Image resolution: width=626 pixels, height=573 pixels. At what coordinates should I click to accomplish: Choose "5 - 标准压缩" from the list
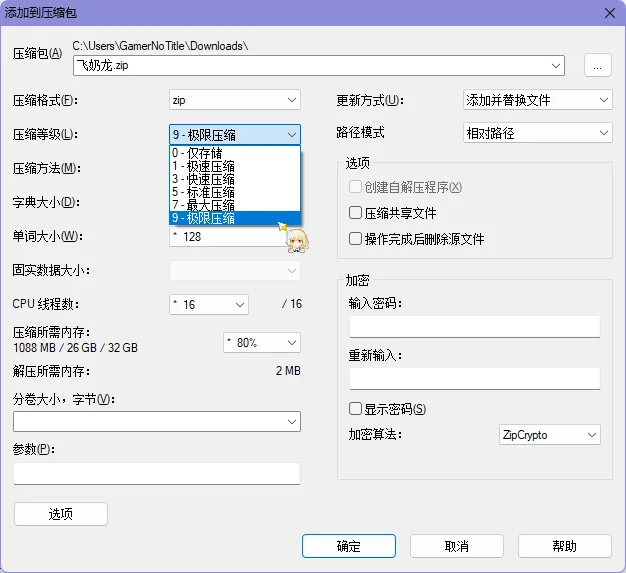click(235, 192)
